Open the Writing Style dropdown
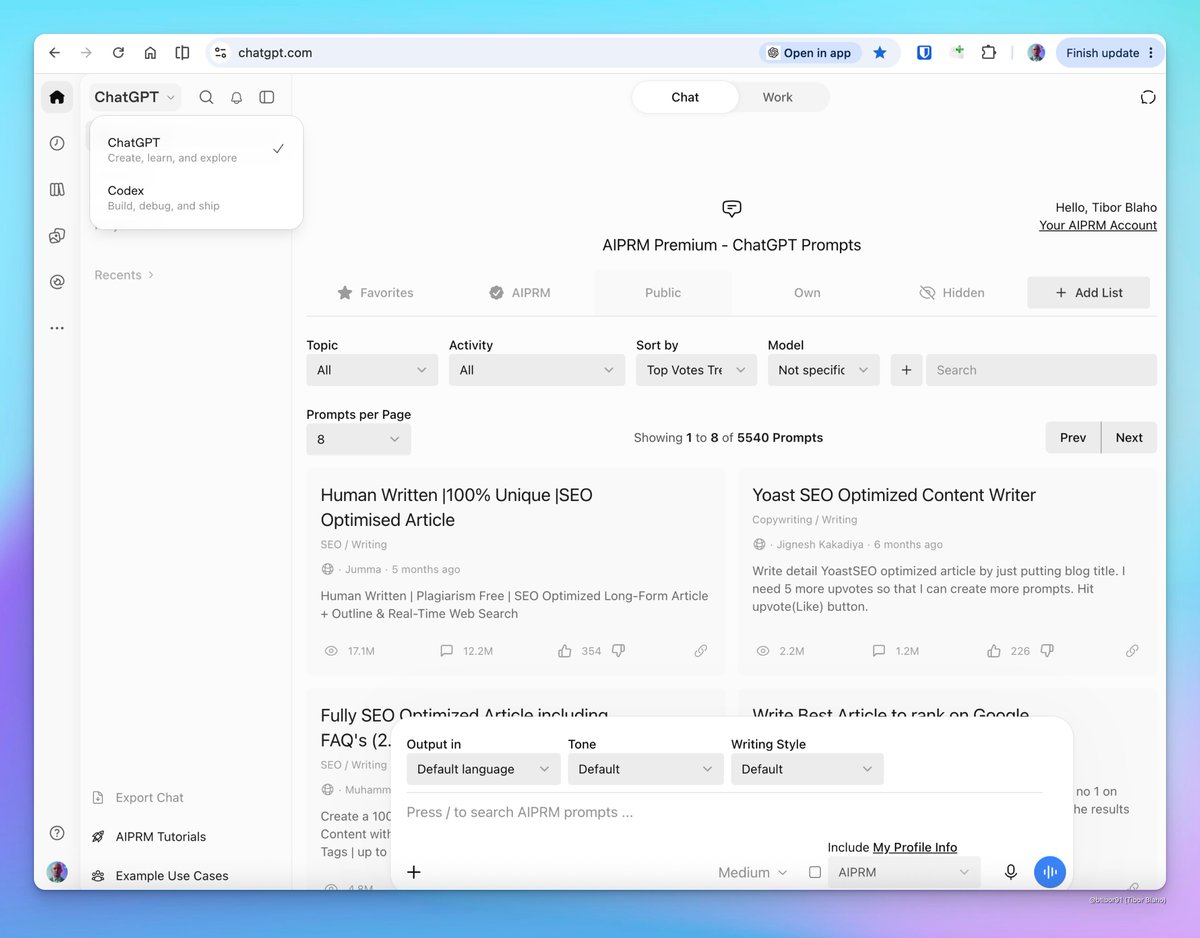1200x938 pixels. 807,769
